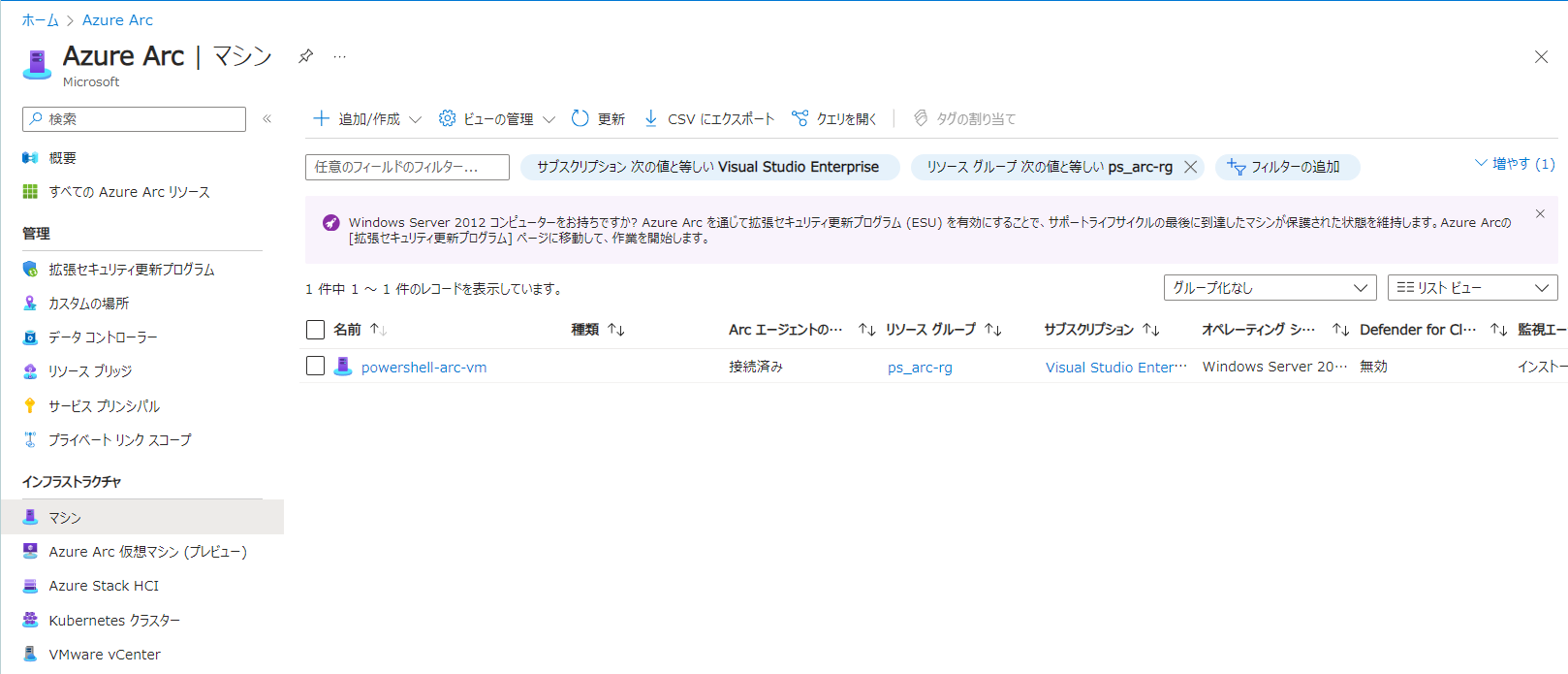Viewport: 1568px width, 674px height.
Task: Click Azure Arc breadcrumb link
Action: click(x=117, y=20)
